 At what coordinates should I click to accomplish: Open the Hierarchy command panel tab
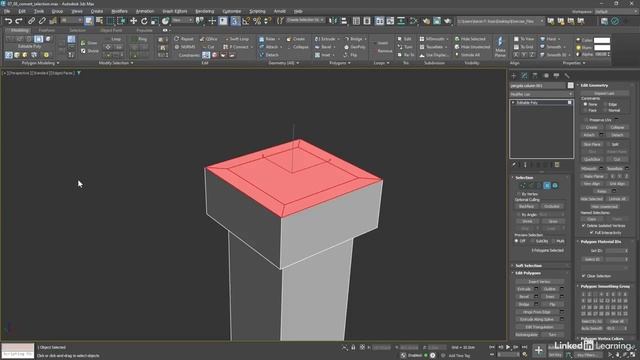click(x=535, y=76)
